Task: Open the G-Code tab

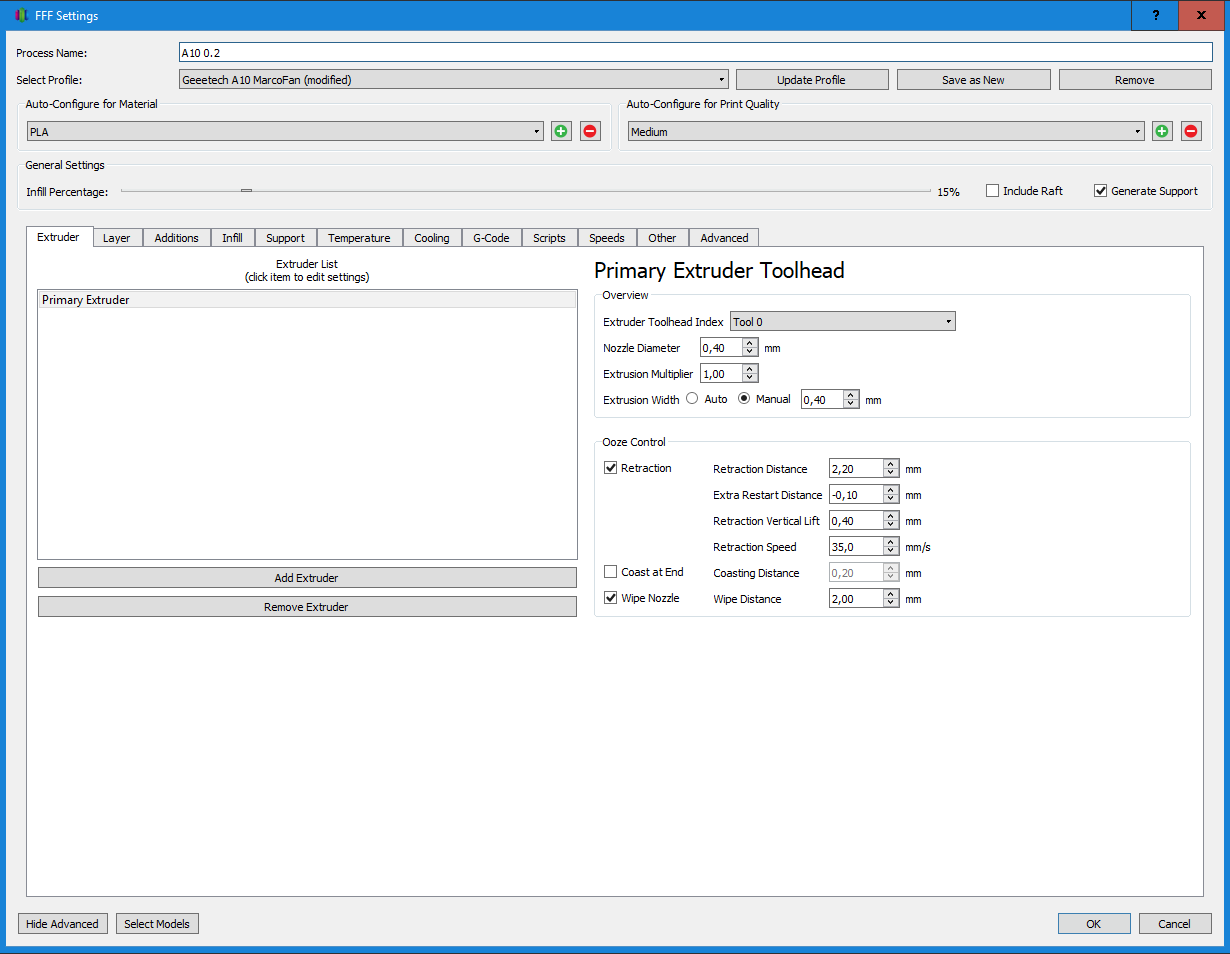Action: pos(491,238)
